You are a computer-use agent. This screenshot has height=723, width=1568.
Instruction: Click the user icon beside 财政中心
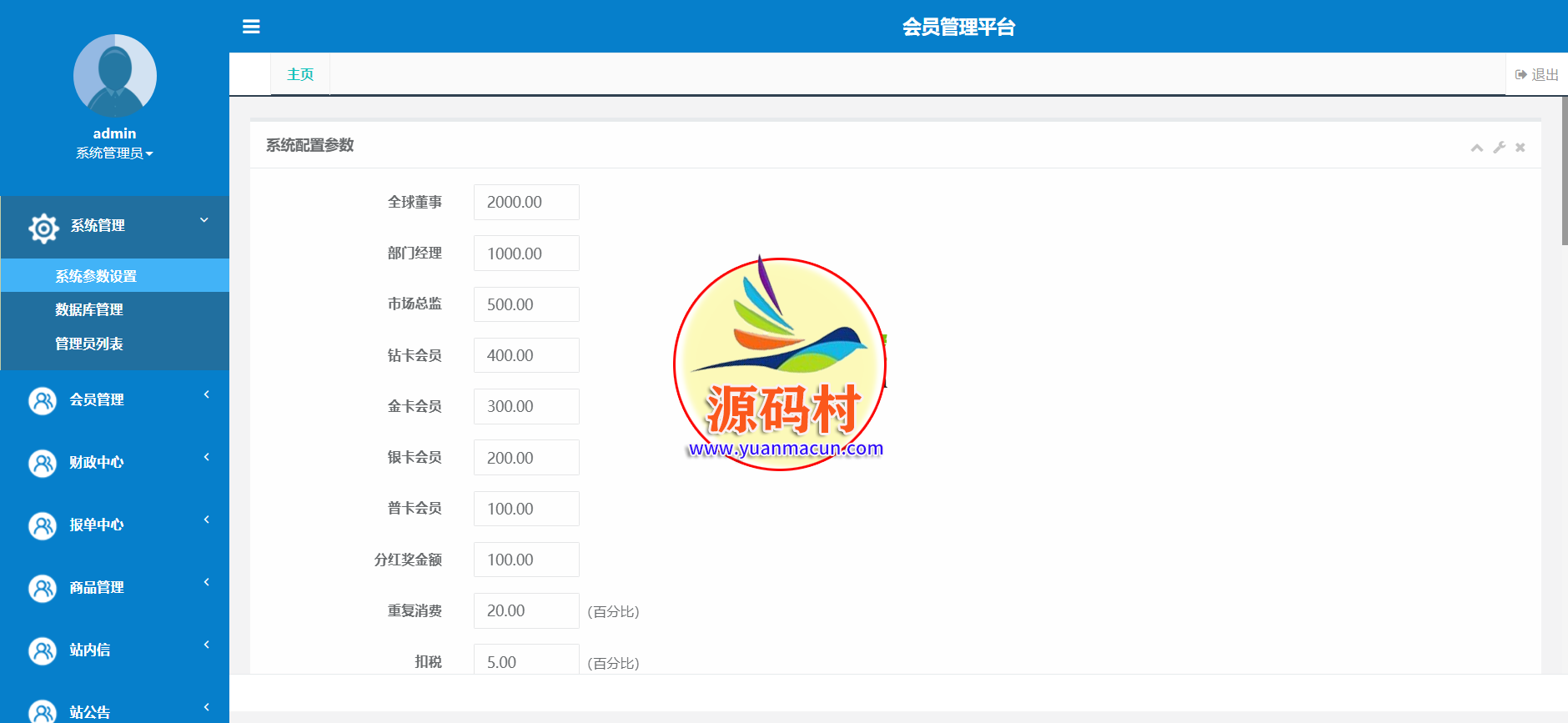click(x=43, y=463)
